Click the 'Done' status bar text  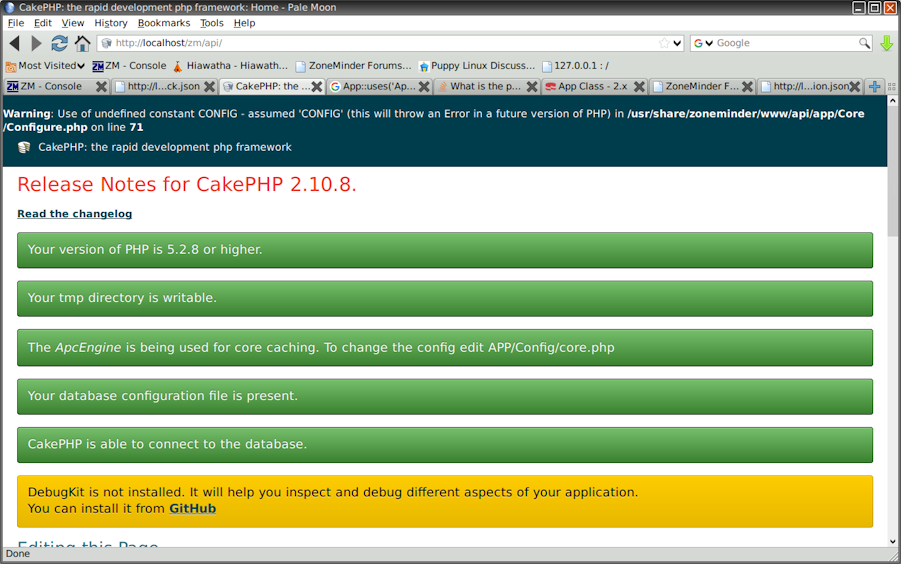[18, 554]
